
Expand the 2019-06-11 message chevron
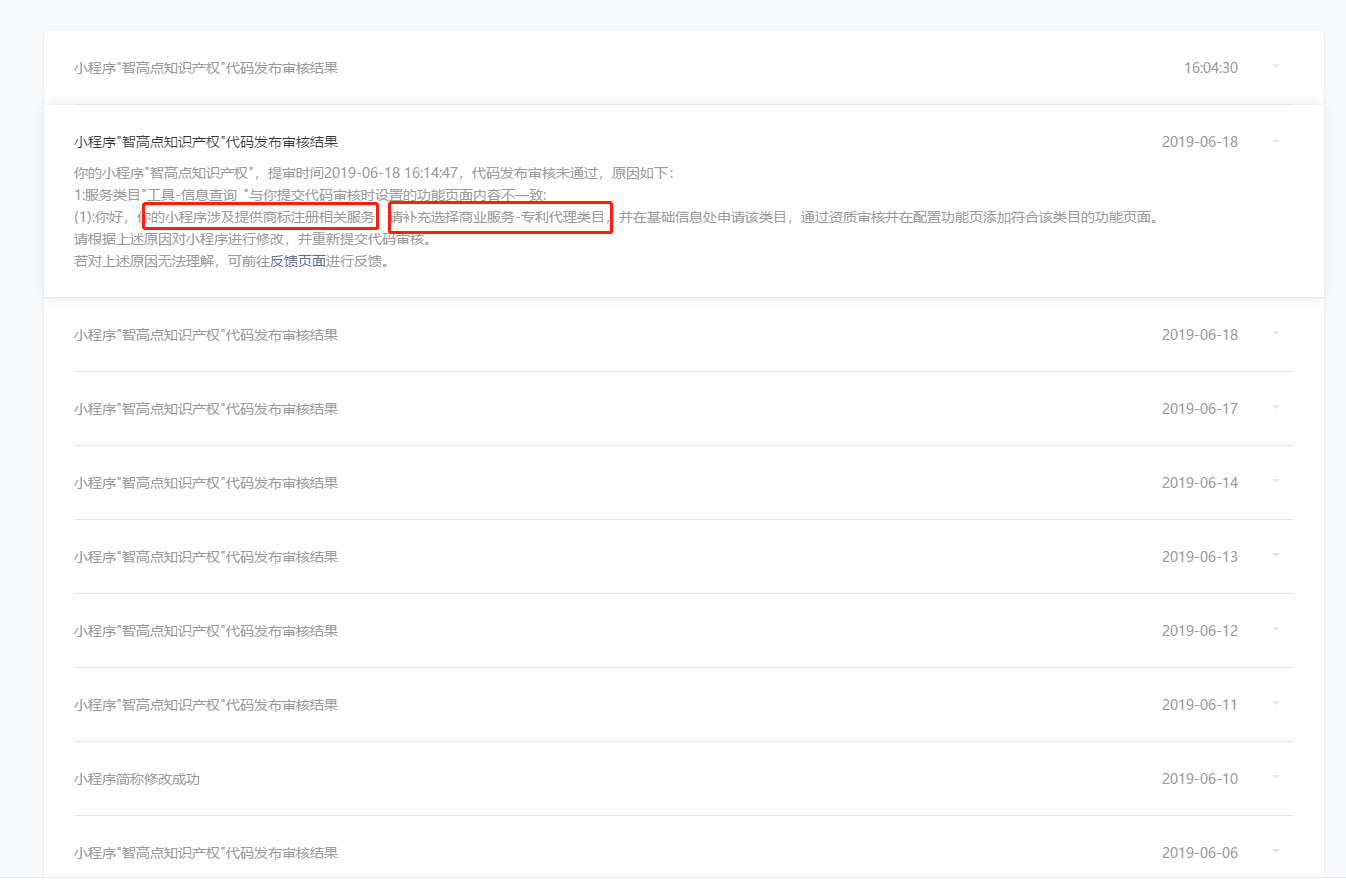click(1275, 704)
